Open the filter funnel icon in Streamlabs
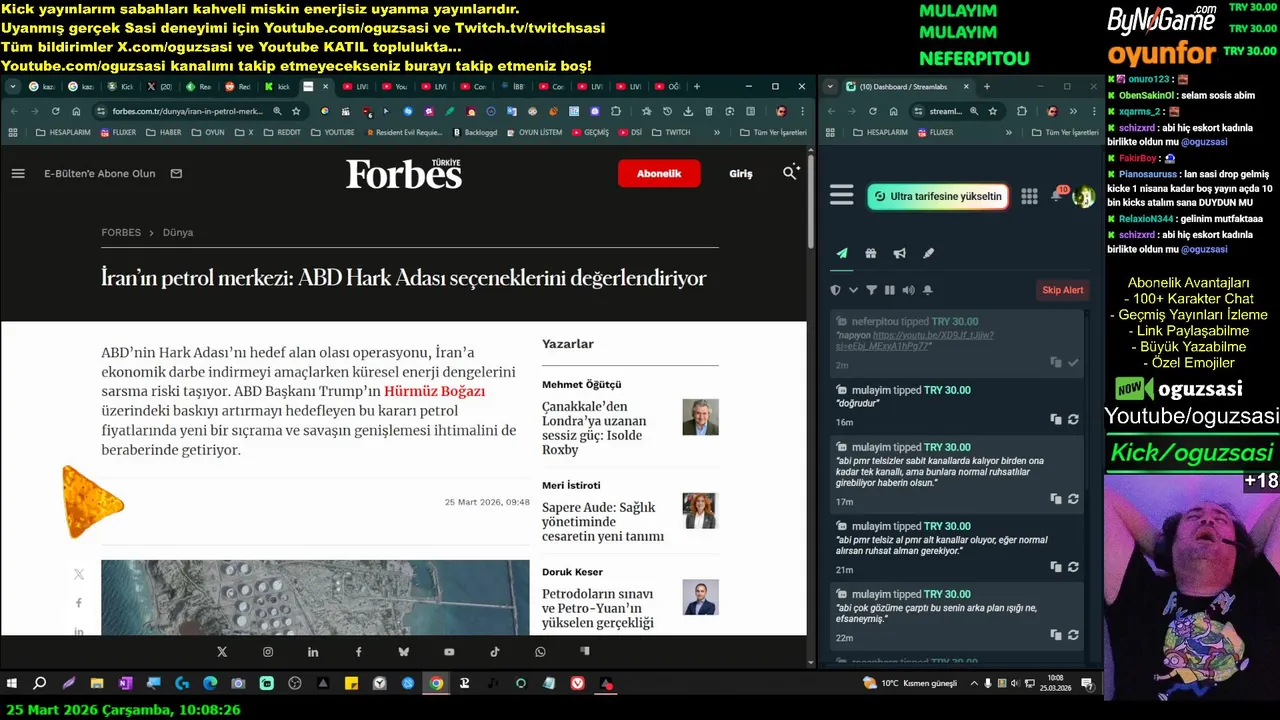 click(871, 290)
